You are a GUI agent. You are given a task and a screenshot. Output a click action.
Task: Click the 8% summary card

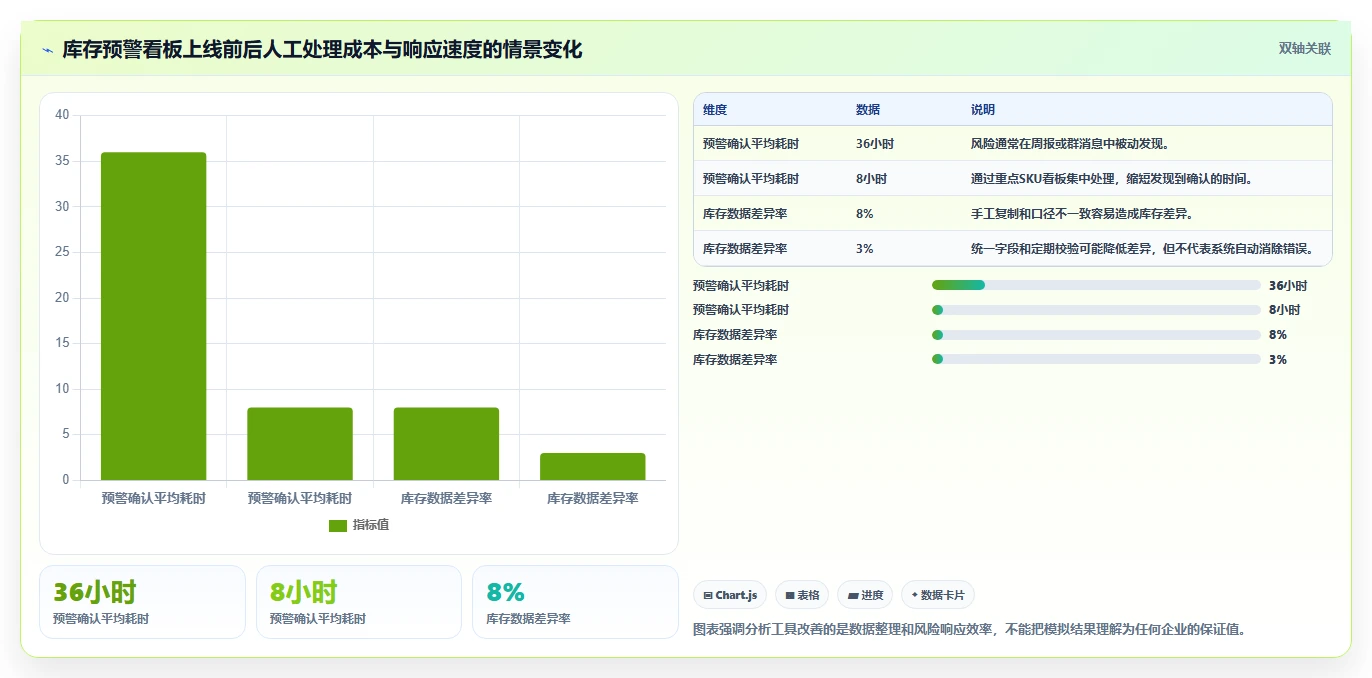[575, 602]
